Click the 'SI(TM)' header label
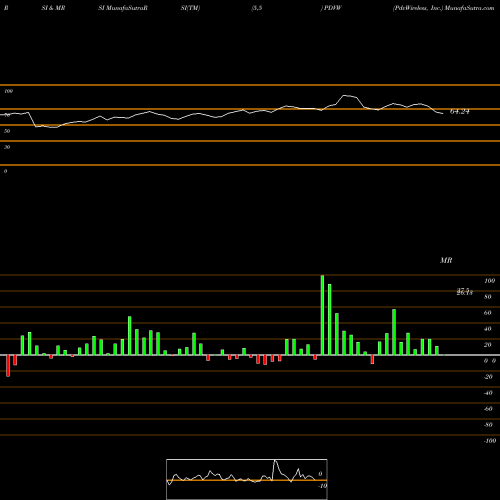 [x=190, y=8]
